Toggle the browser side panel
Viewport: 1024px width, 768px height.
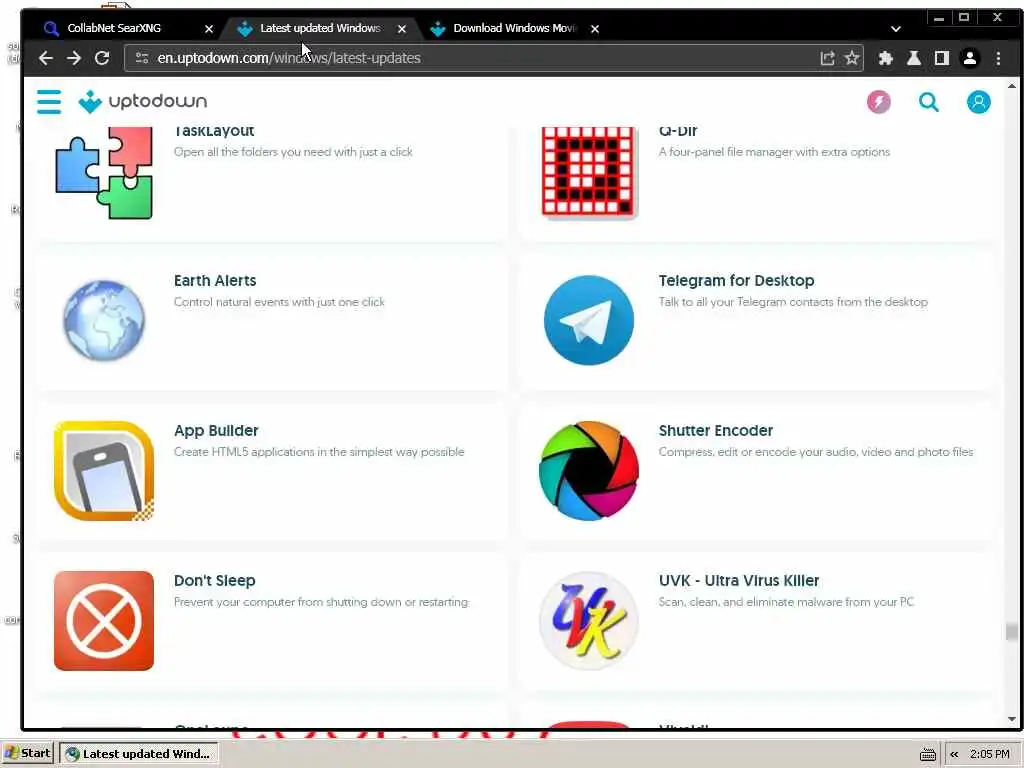(942, 58)
